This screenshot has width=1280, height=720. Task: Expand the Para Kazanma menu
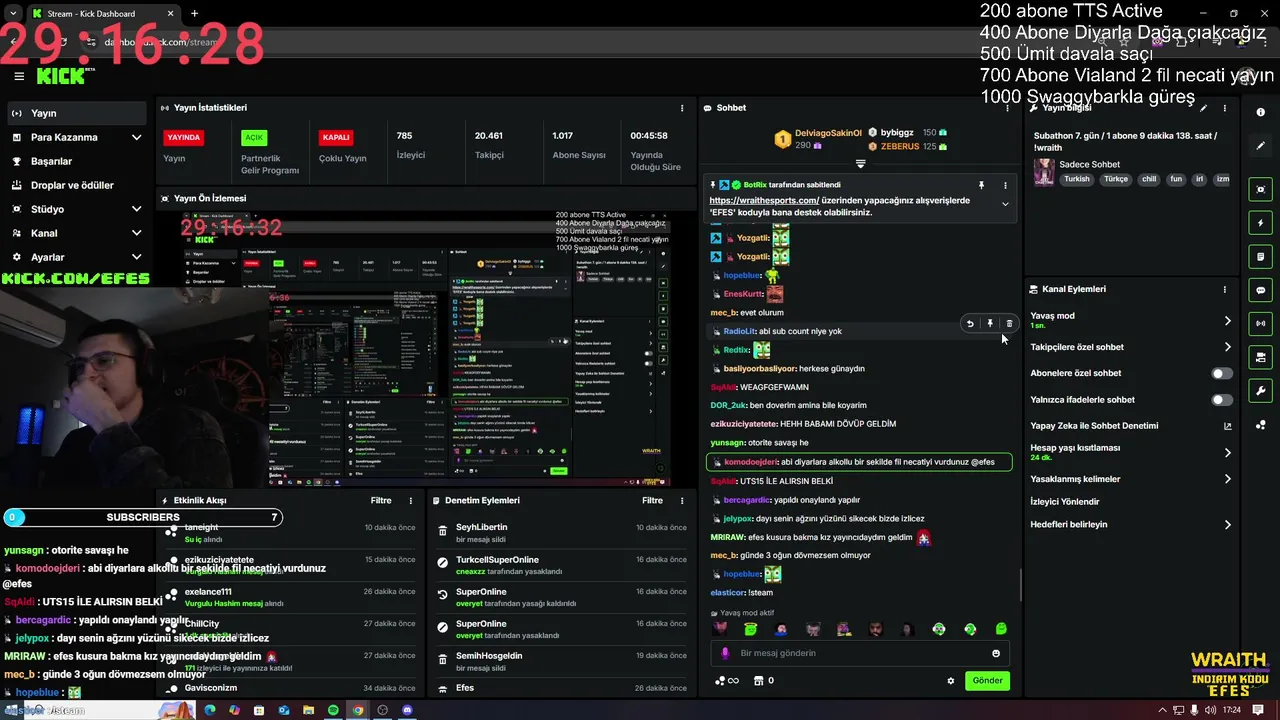(x=77, y=137)
